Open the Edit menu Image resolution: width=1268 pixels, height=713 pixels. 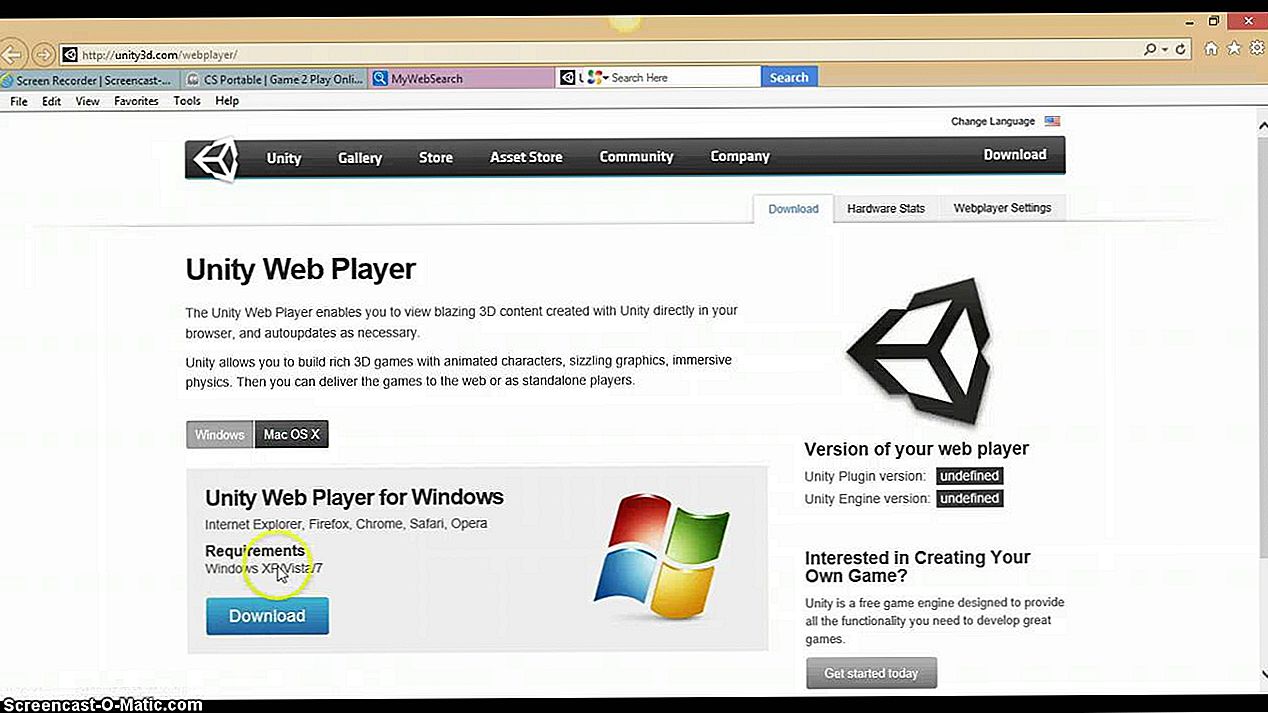[51, 101]
